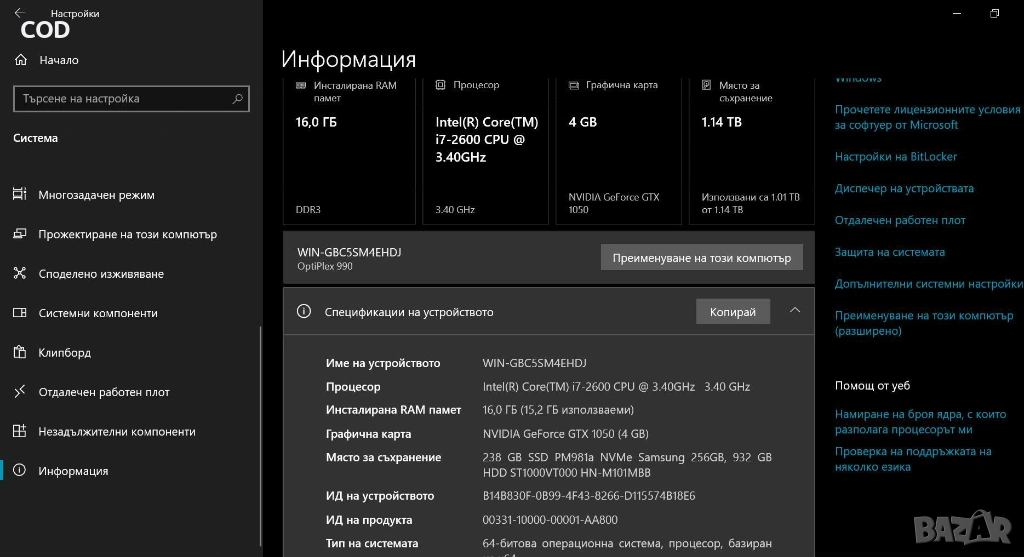This screenshot has width=1024, height=557.
Task: Open Многозадачен режим settings
Action: (x=96, y=195)
